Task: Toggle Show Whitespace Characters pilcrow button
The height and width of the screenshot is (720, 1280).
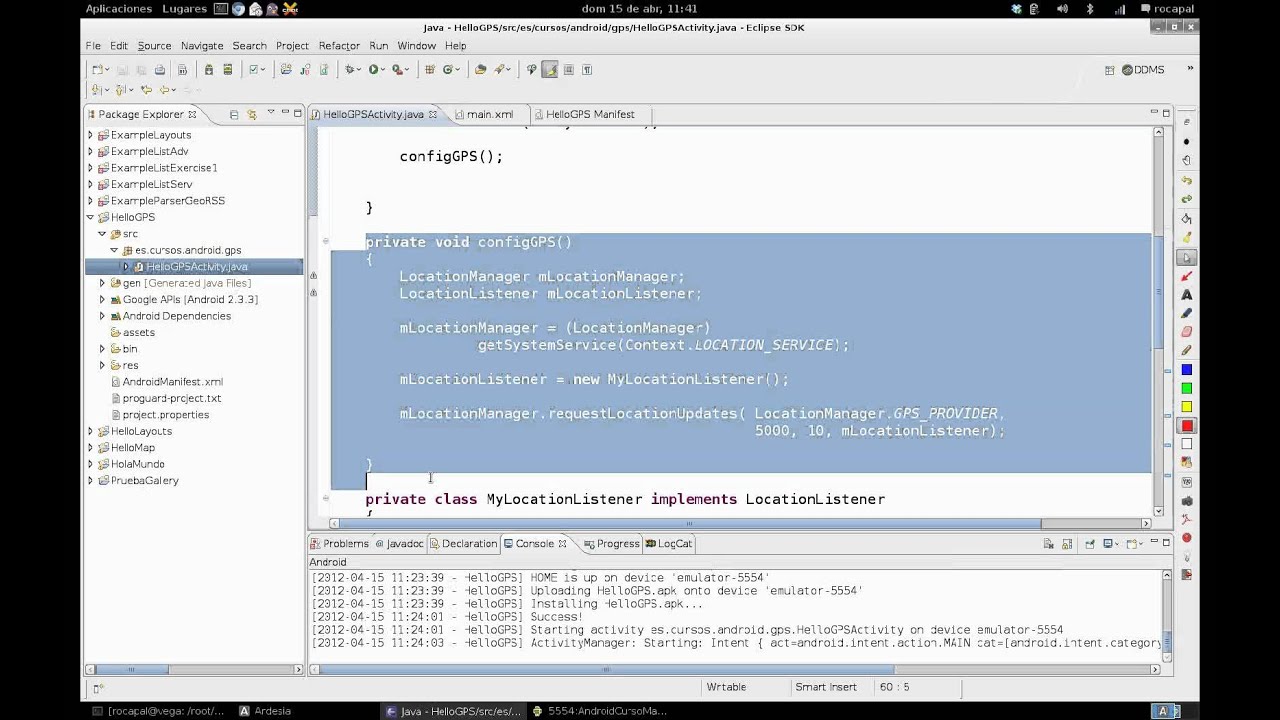Action: coord(587,69)
